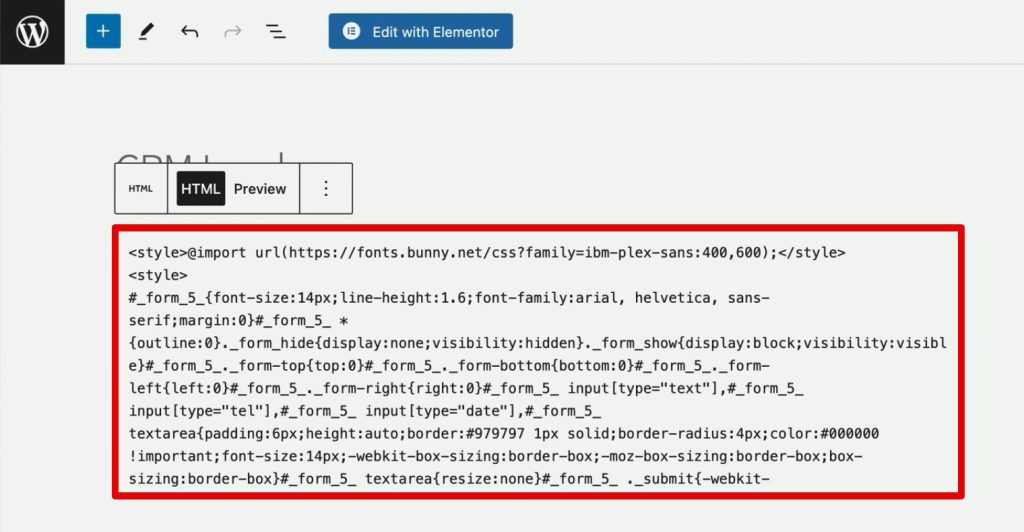Click inside the custom HTML code editor
This screenshot has height=532, width=1024.
(538, 362)
